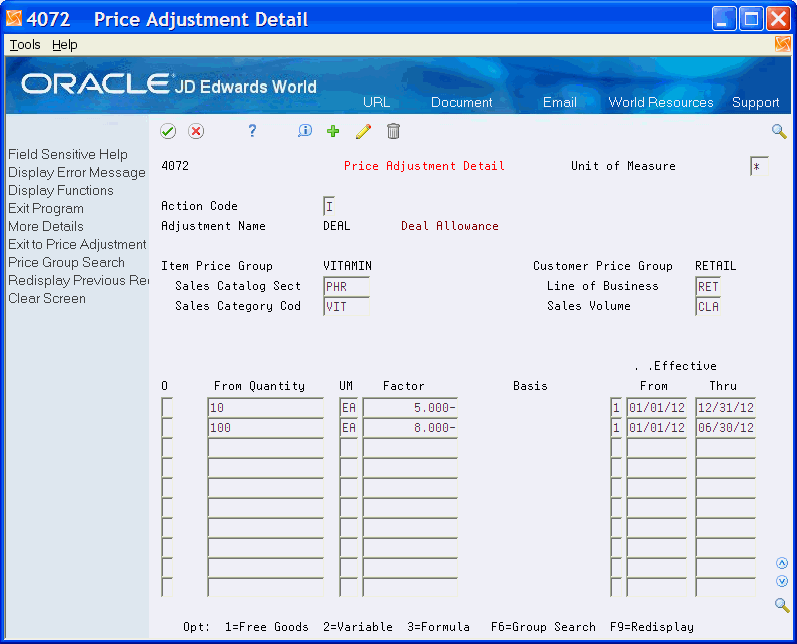The height and width of the screenshot is (644, 797).
Task: Select Exit Program in sidebar
Action: click(46, 208)
